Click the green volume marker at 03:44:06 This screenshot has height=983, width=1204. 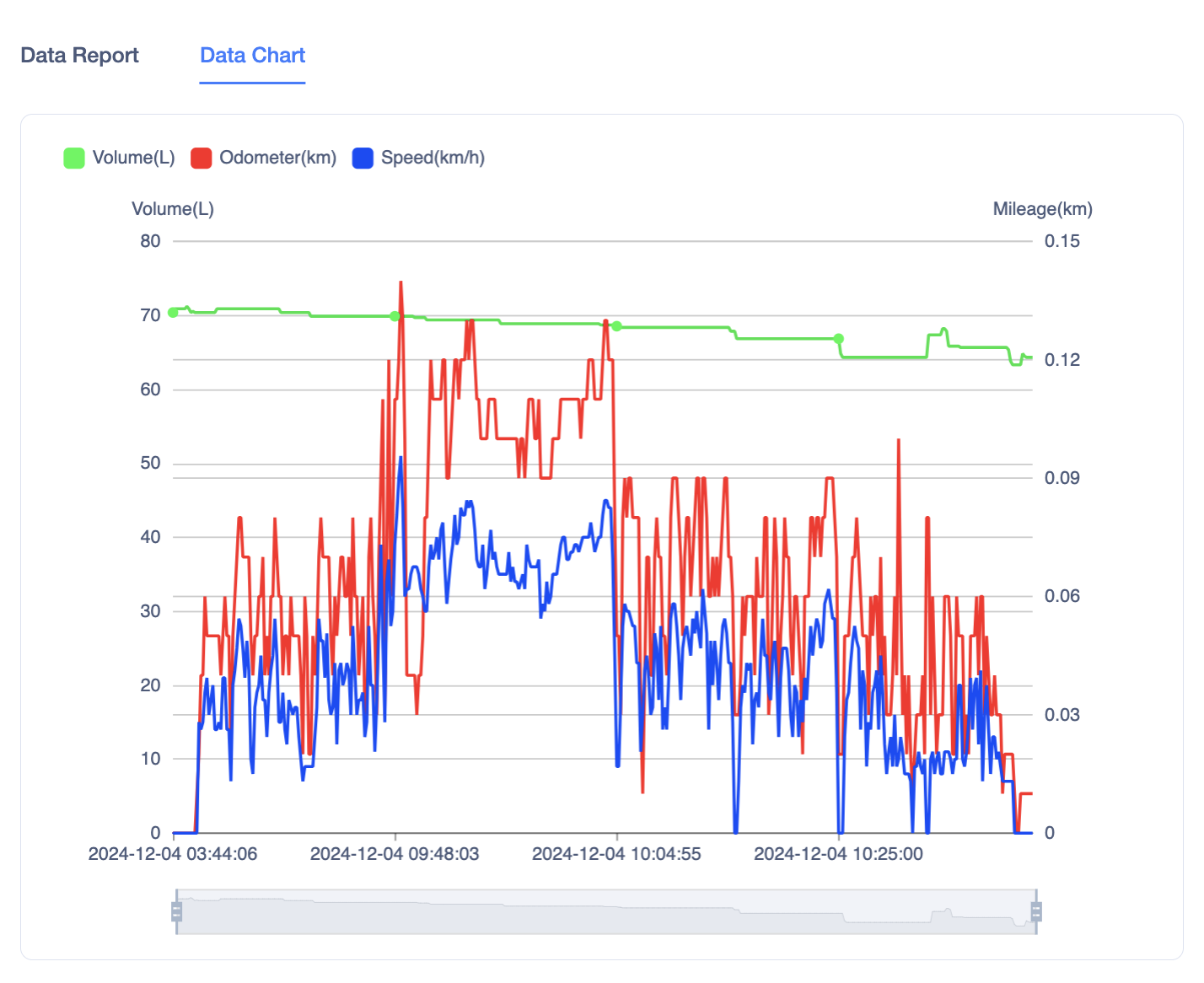coord(174,312)
